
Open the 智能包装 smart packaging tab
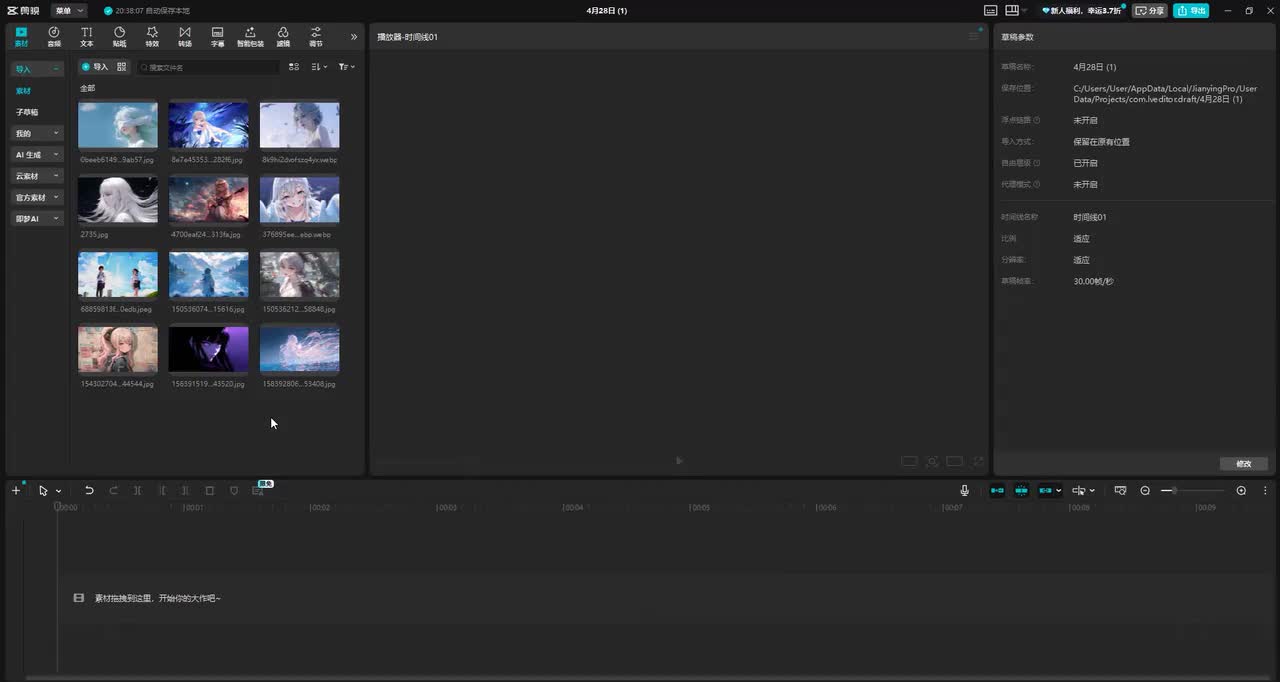pos(250,37)
